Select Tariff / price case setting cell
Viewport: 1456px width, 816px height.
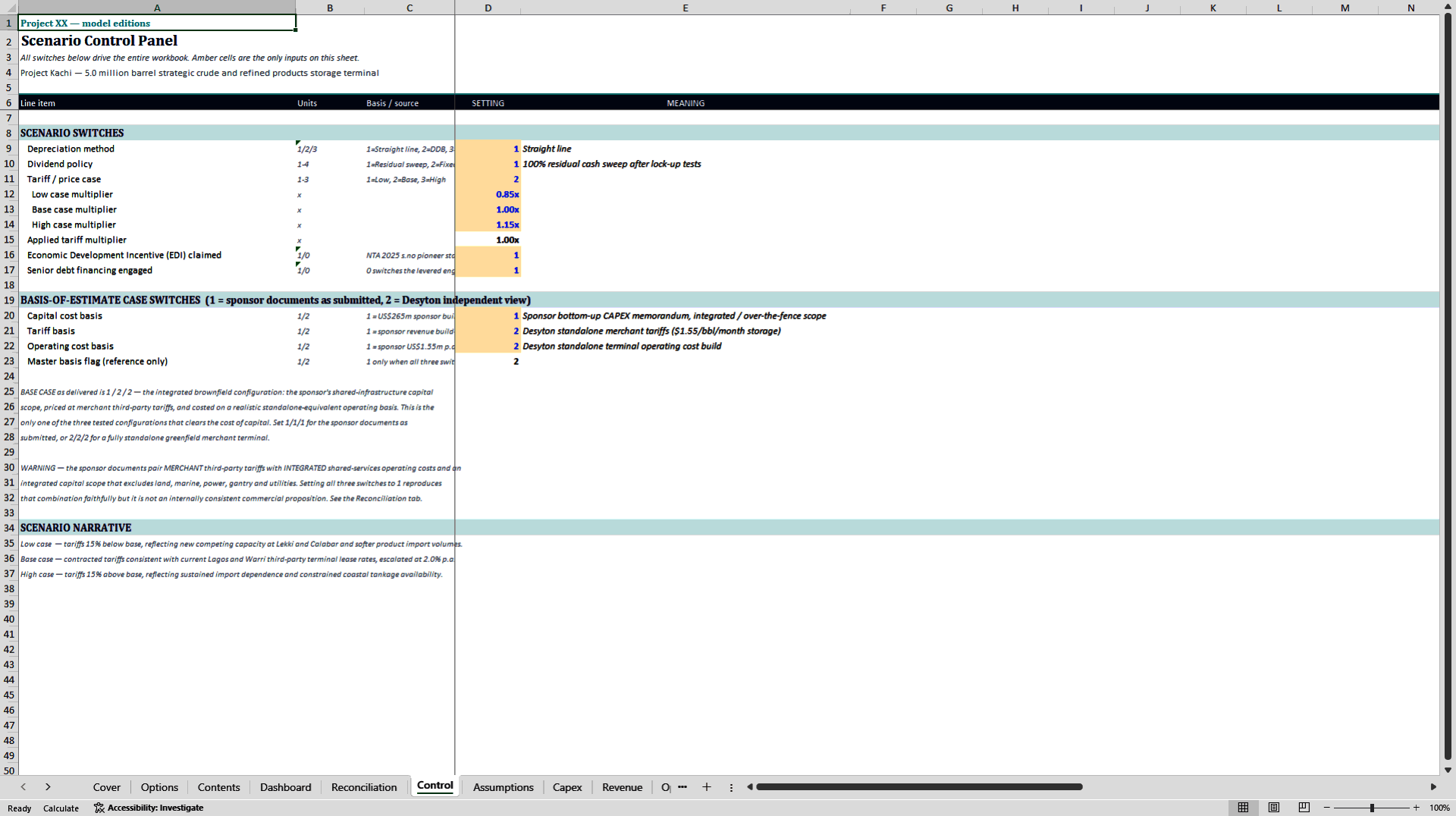(488, 179)
